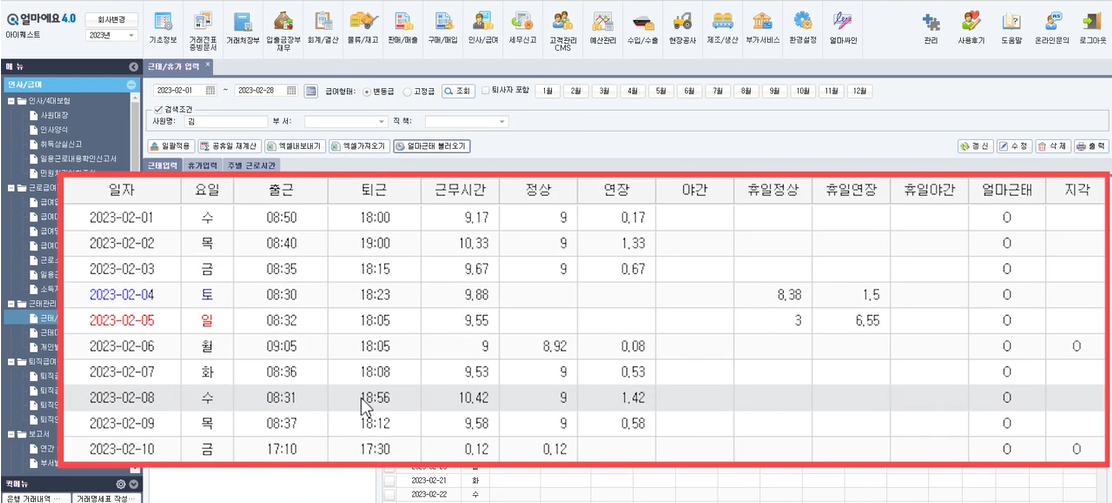Open the 거래처장부 module
This screenshot has width=1112, height=503.
coord(243,27)
